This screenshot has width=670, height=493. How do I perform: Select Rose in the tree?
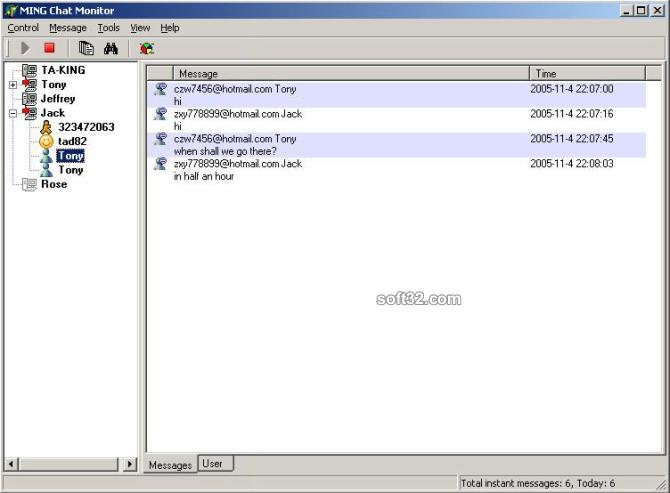(54, 184)
